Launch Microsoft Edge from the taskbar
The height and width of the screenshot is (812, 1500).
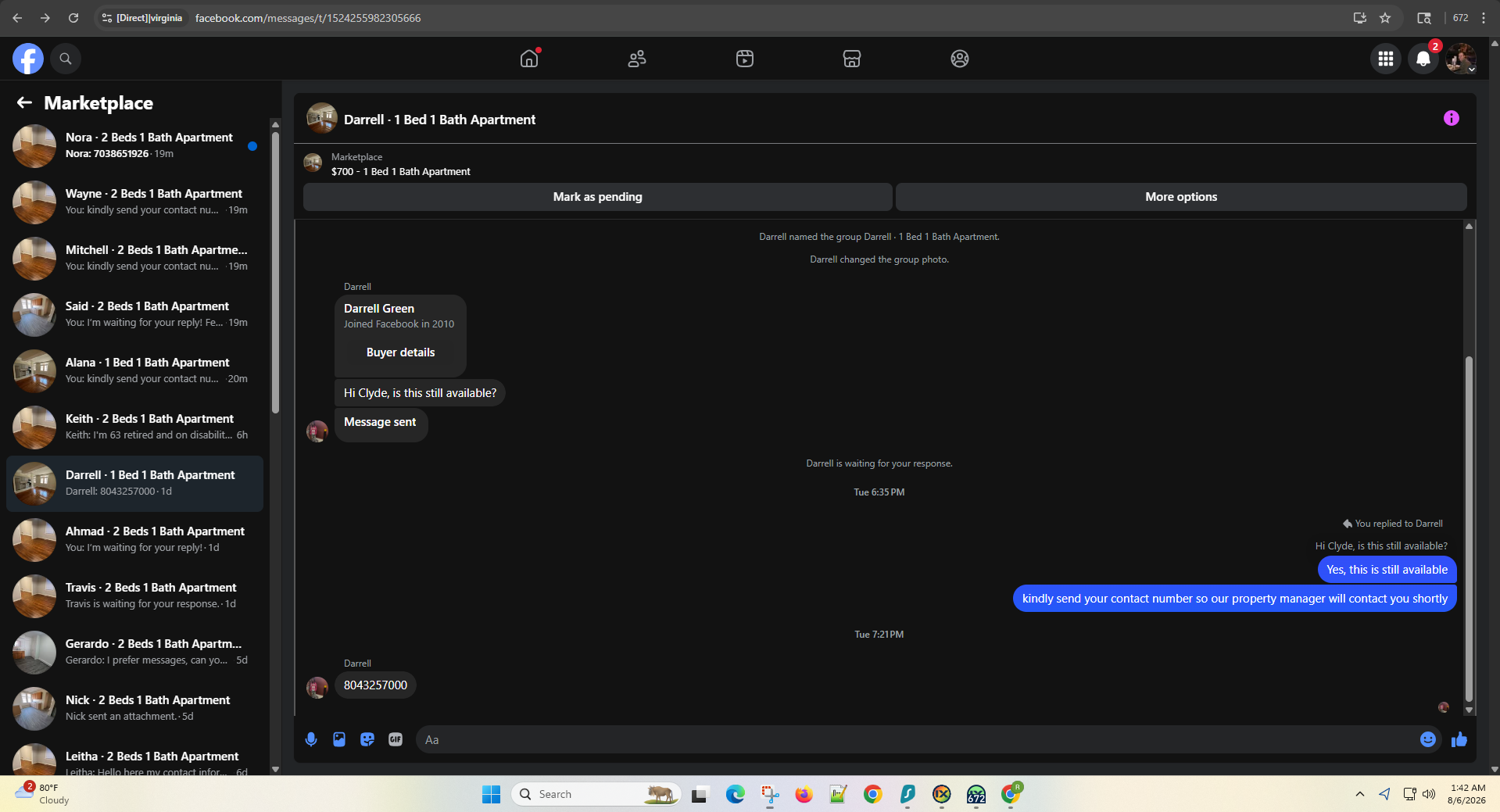(x=735, y=794)
